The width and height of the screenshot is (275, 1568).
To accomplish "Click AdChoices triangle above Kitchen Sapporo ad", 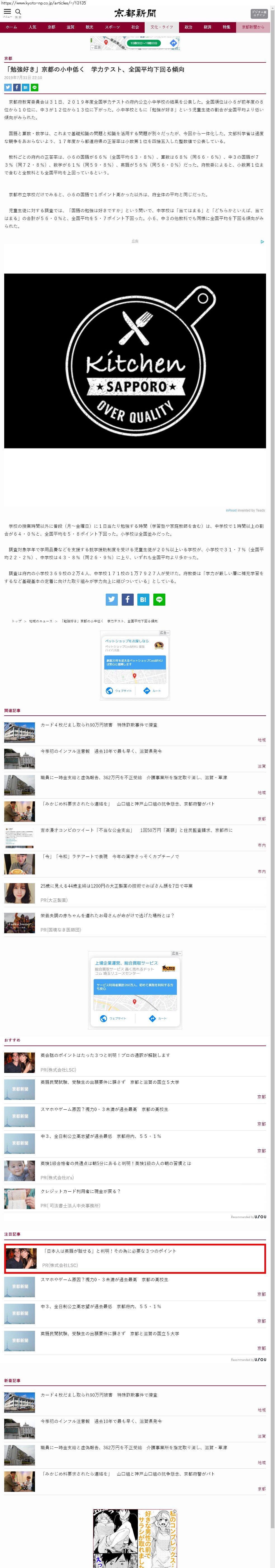I will [262, 242].
